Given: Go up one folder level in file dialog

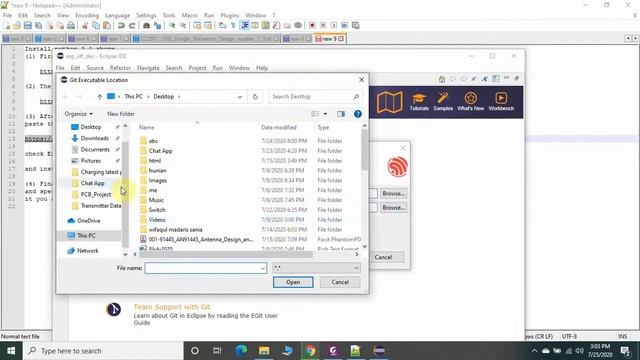Looking at the screenshot, I should pyautogui.click(x=99, y=97).
